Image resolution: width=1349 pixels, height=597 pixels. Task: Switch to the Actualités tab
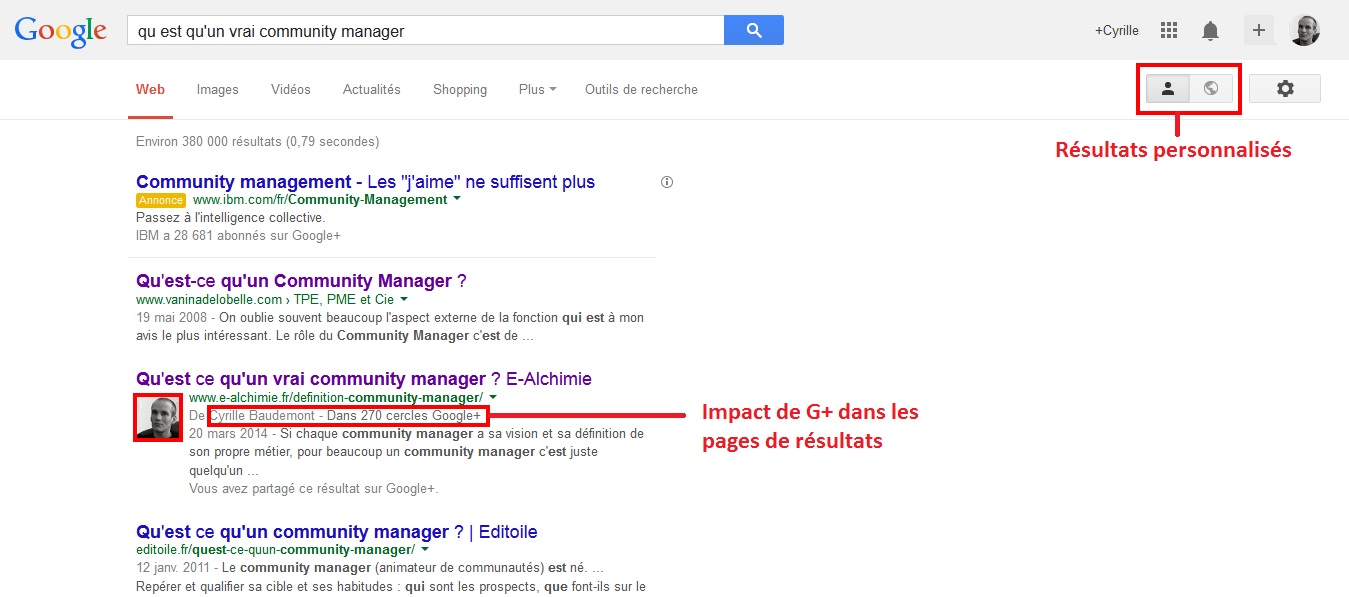click(371, 89)
